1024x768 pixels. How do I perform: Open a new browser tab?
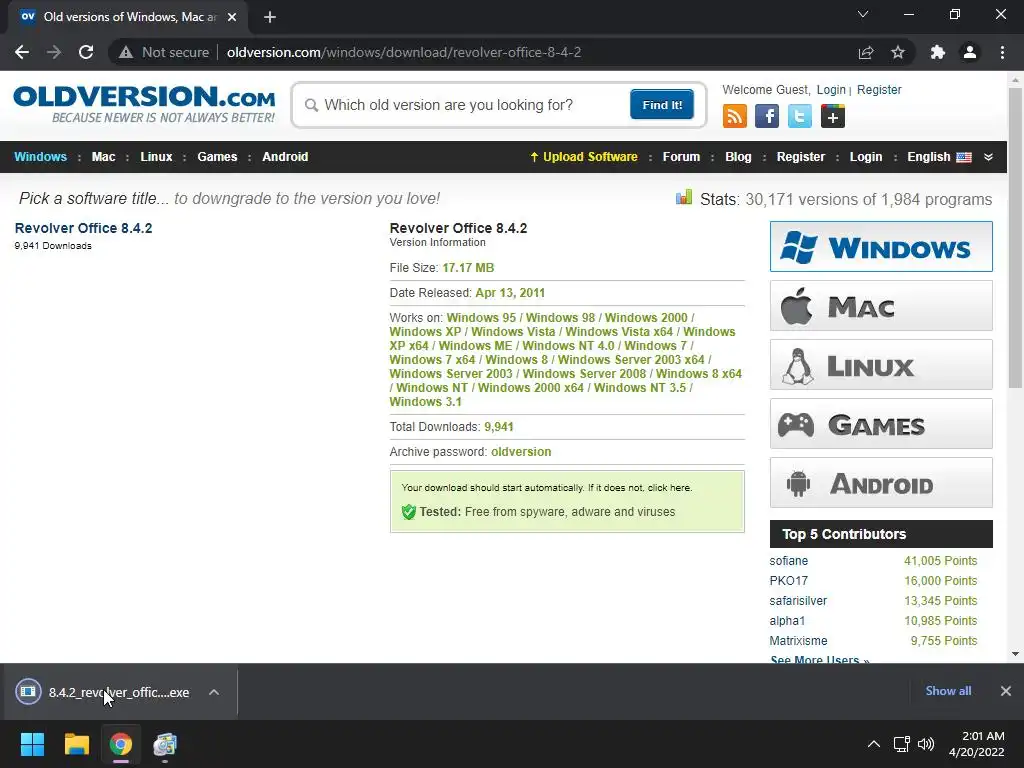click(x=270, y=17)
